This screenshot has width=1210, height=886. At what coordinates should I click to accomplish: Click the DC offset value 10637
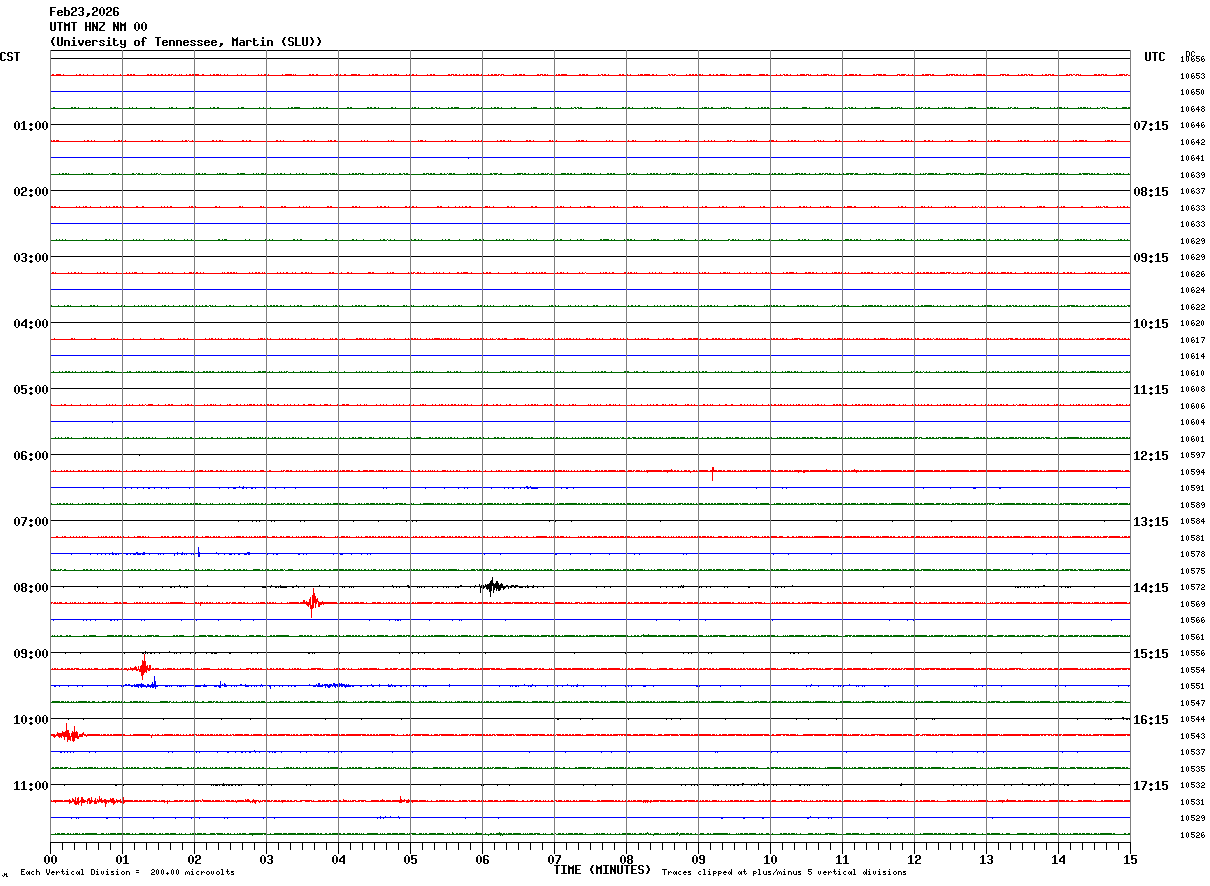(x=1192, y=192)
